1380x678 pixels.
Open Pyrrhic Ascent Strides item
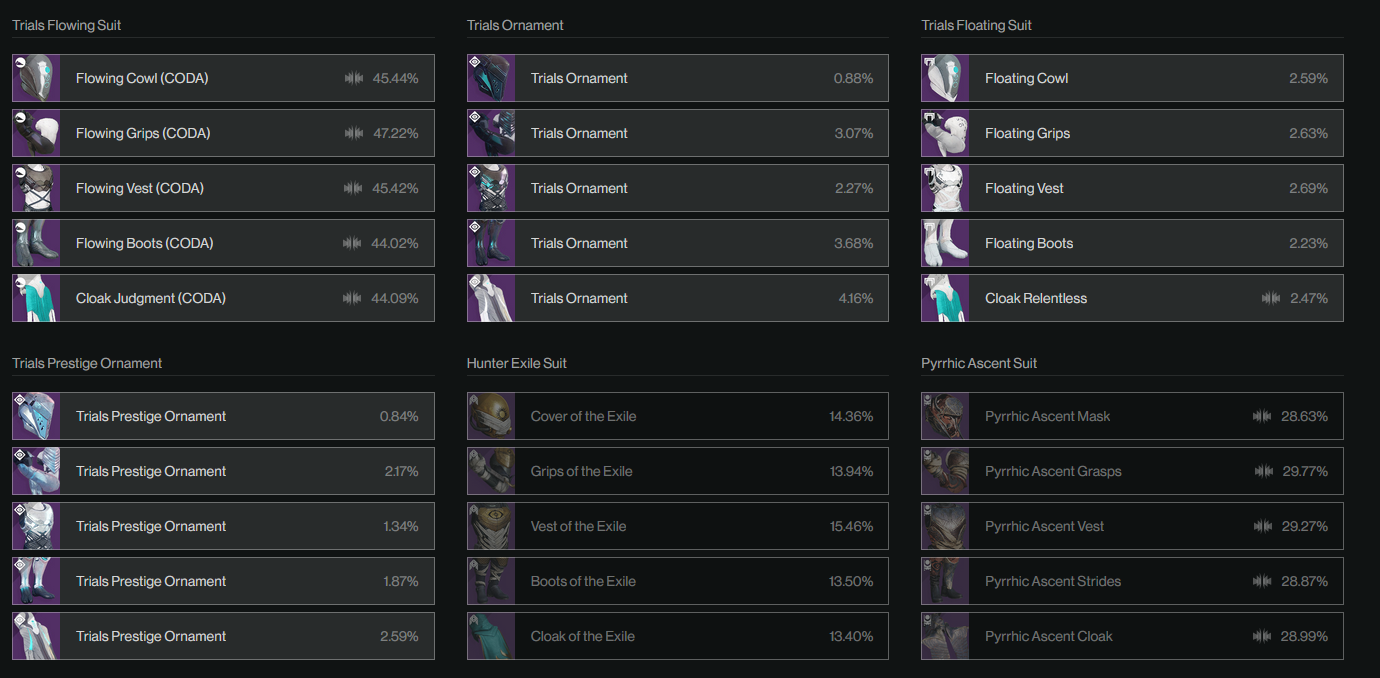coord(1132,581)
